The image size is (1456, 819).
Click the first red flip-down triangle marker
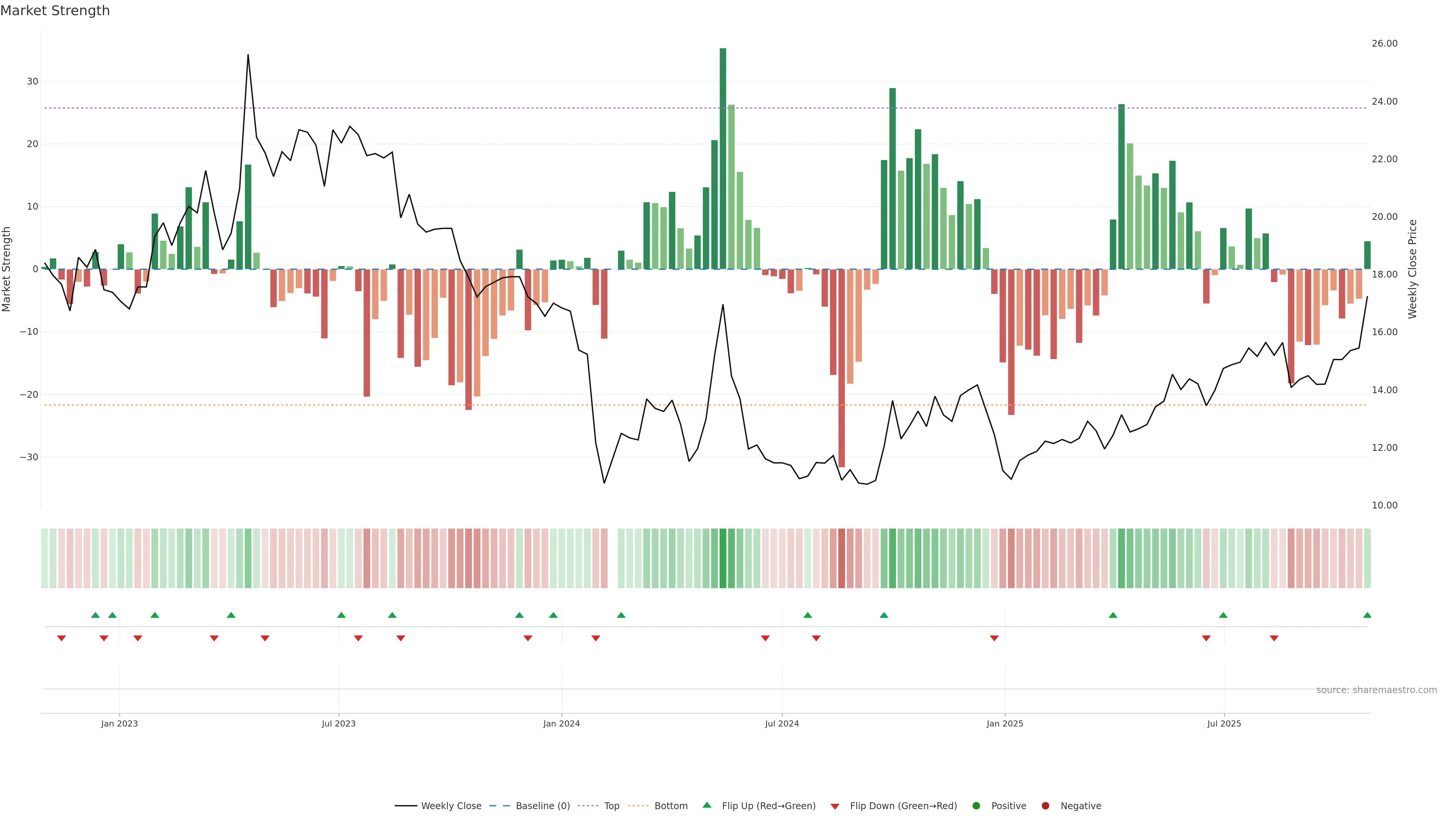pos(61,638)
